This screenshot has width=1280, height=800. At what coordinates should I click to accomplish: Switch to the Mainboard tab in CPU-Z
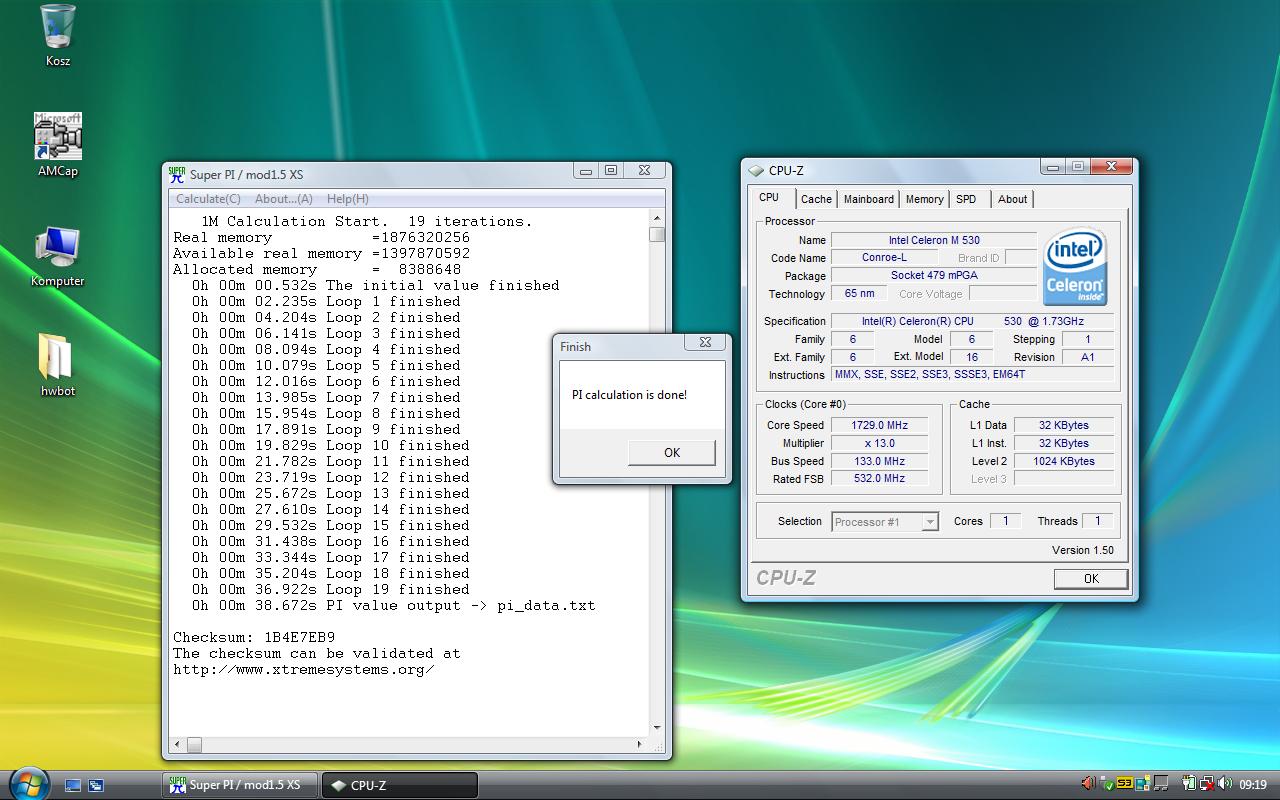(x=869, y=199)
